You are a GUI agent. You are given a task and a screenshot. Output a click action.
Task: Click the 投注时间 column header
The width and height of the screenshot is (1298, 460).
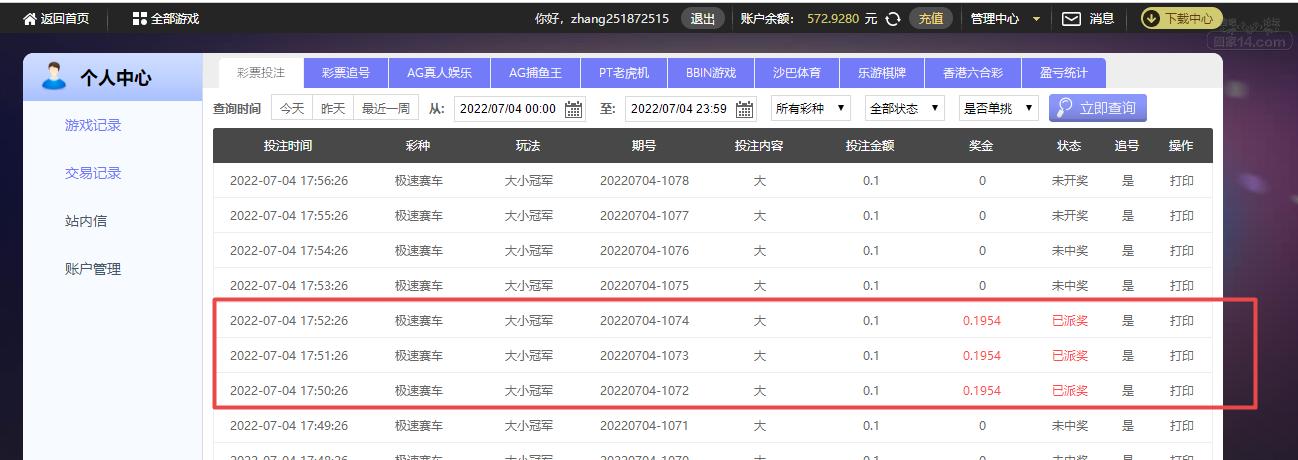click(x=288, y=145)
